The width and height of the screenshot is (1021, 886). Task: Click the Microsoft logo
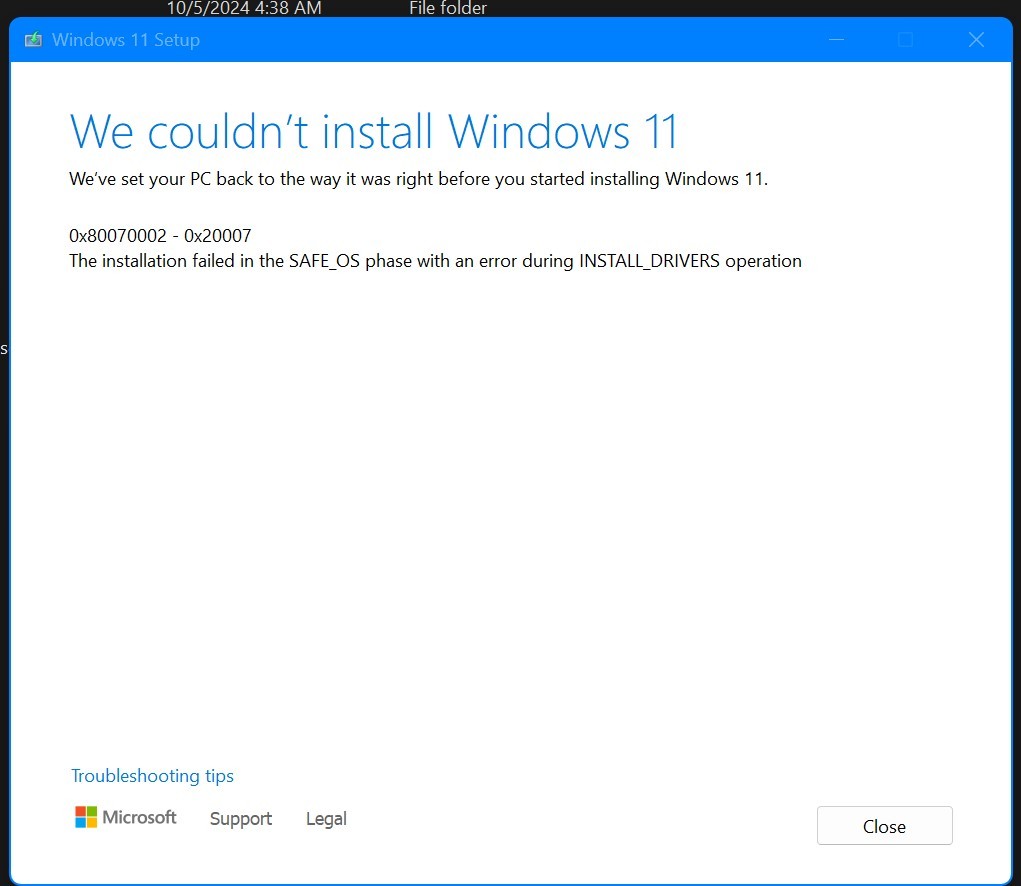[126, 817]
